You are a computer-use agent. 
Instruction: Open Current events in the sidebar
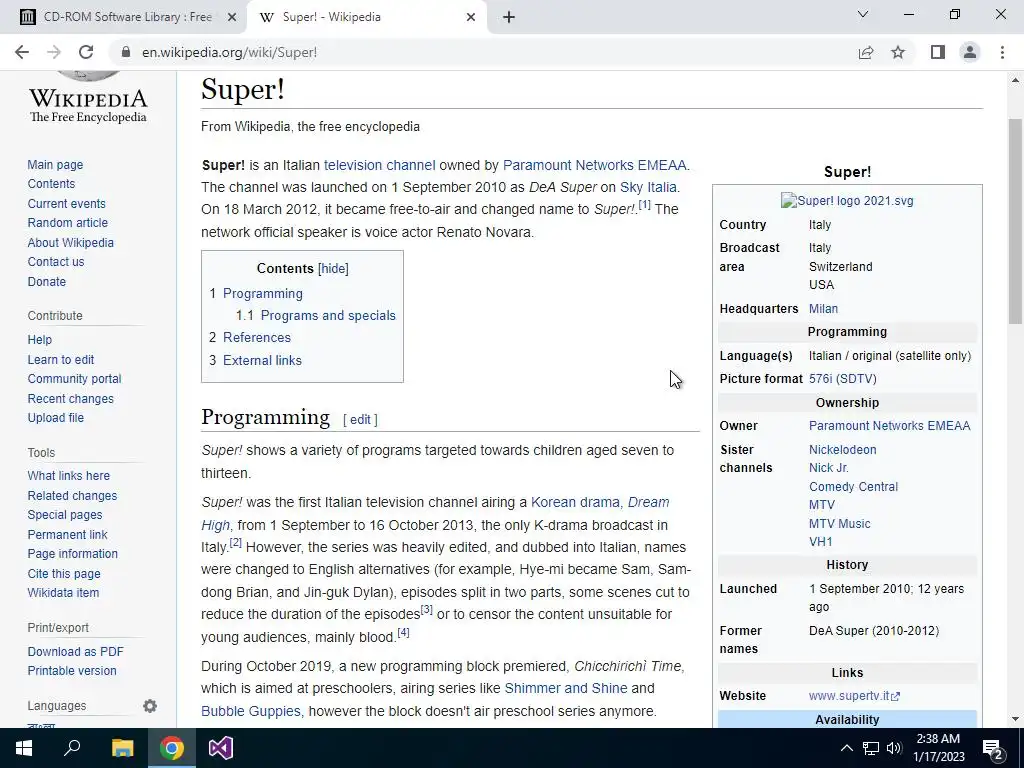click(66, 204)
